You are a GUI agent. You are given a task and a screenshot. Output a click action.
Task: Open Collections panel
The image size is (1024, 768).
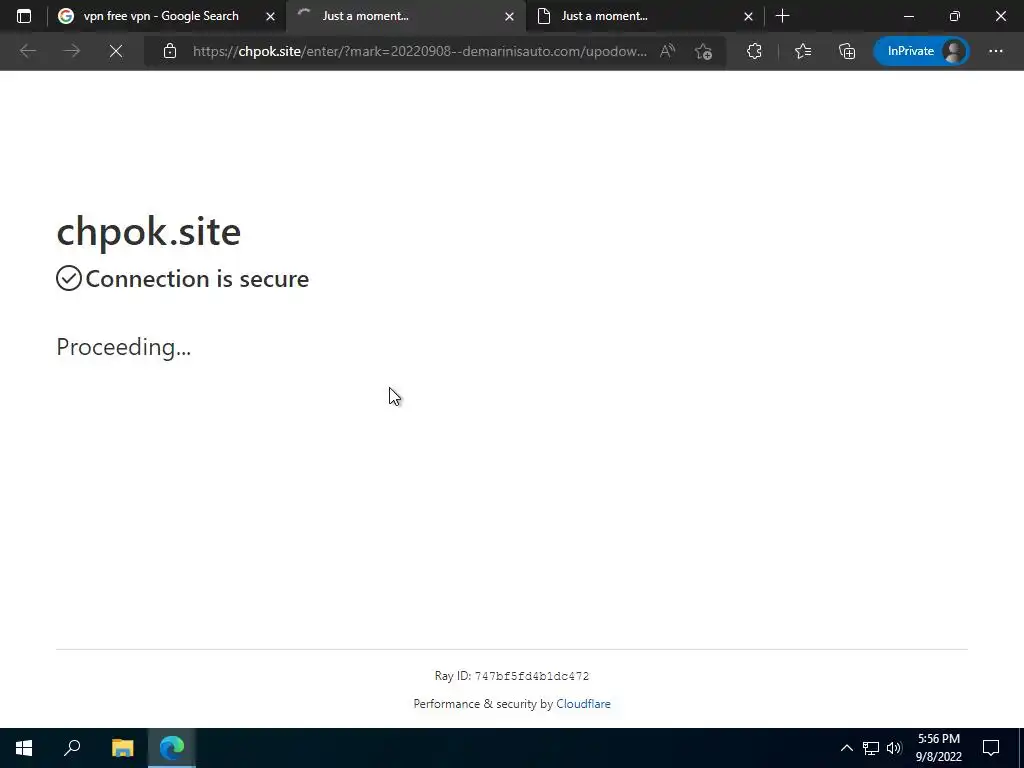(847, 51)
